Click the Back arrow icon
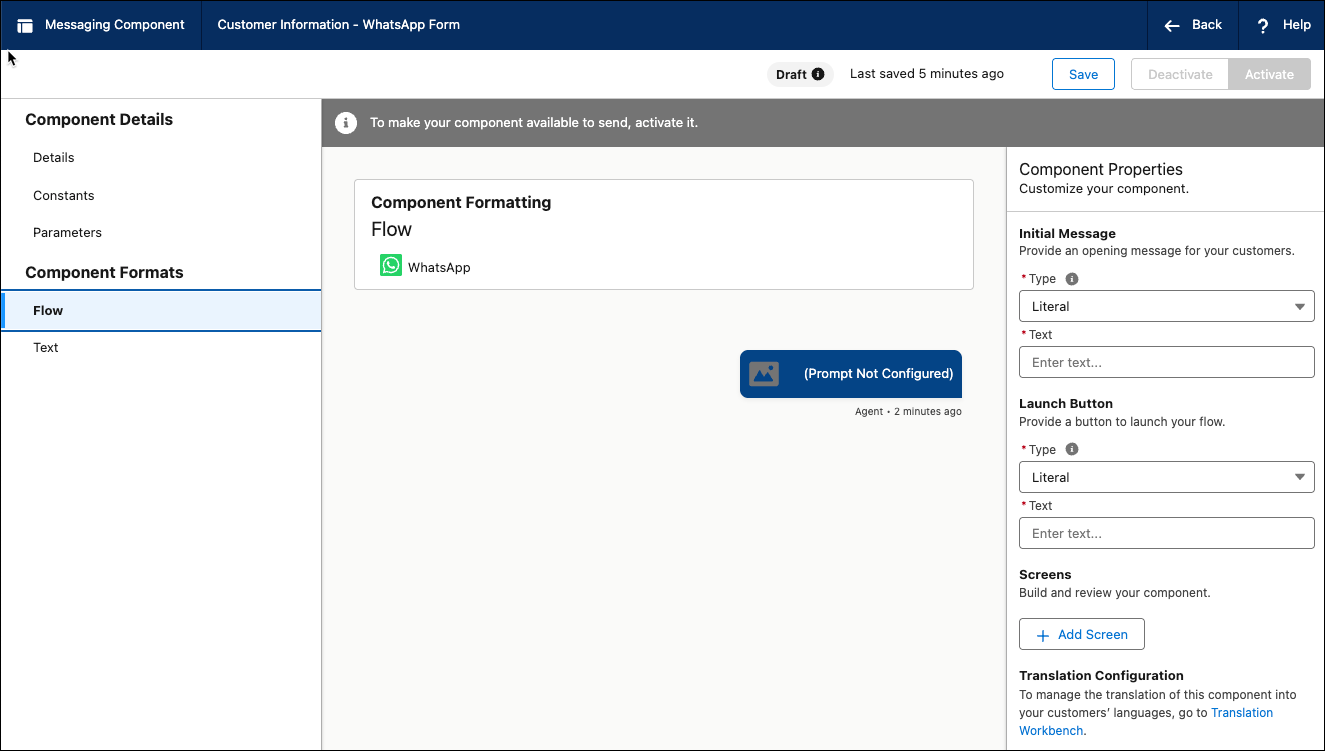Image resolution: width=1325 pixels, height=751 pixels. [x=1172, y=26]
